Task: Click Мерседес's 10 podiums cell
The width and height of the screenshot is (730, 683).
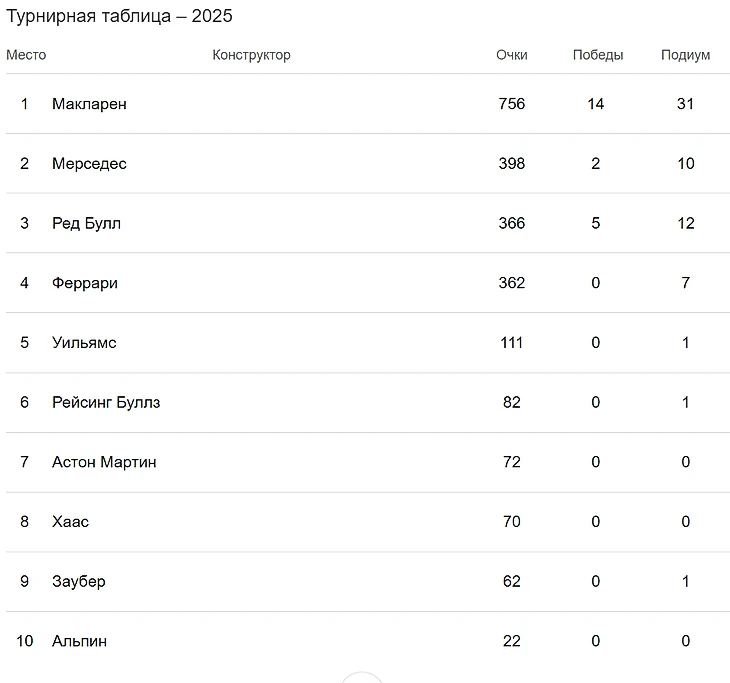Action: pyautogui.click(x=685, y=164)
